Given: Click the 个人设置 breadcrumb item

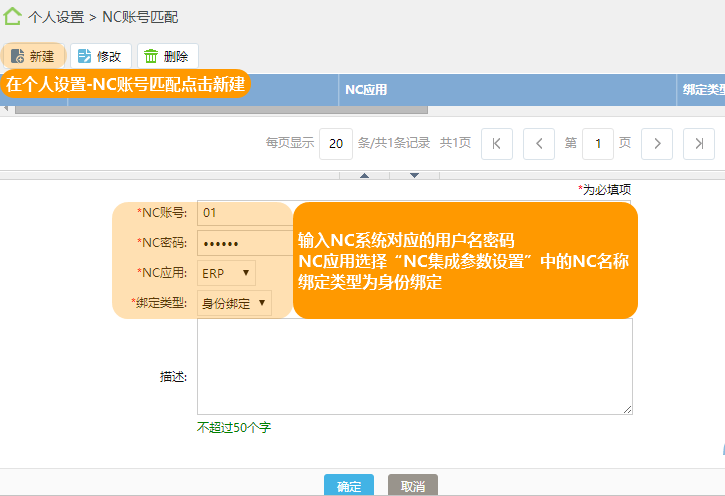Looking at the screenshot, I should 55,17.
